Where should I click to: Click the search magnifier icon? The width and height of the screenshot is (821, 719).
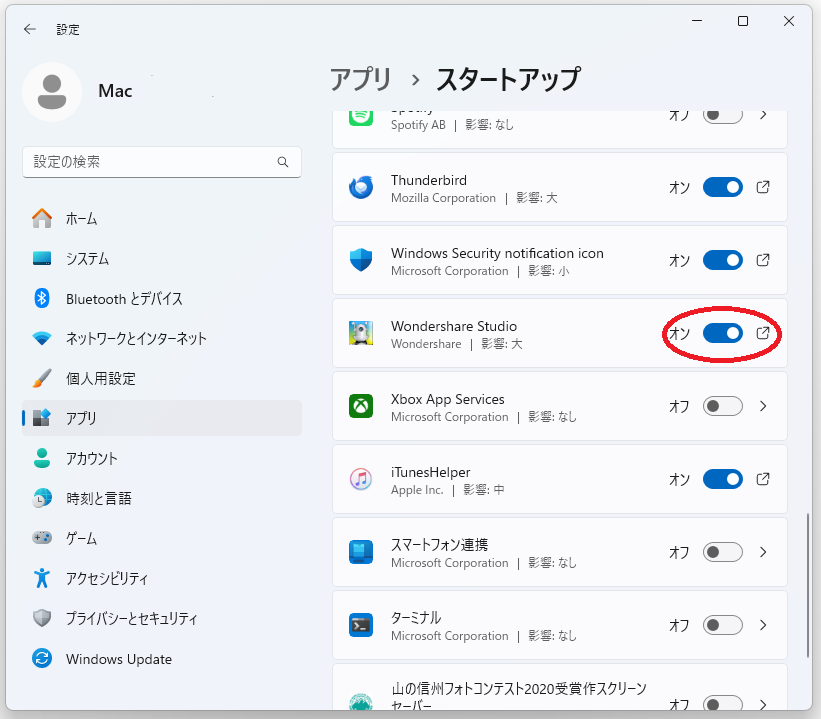[283, 162]
